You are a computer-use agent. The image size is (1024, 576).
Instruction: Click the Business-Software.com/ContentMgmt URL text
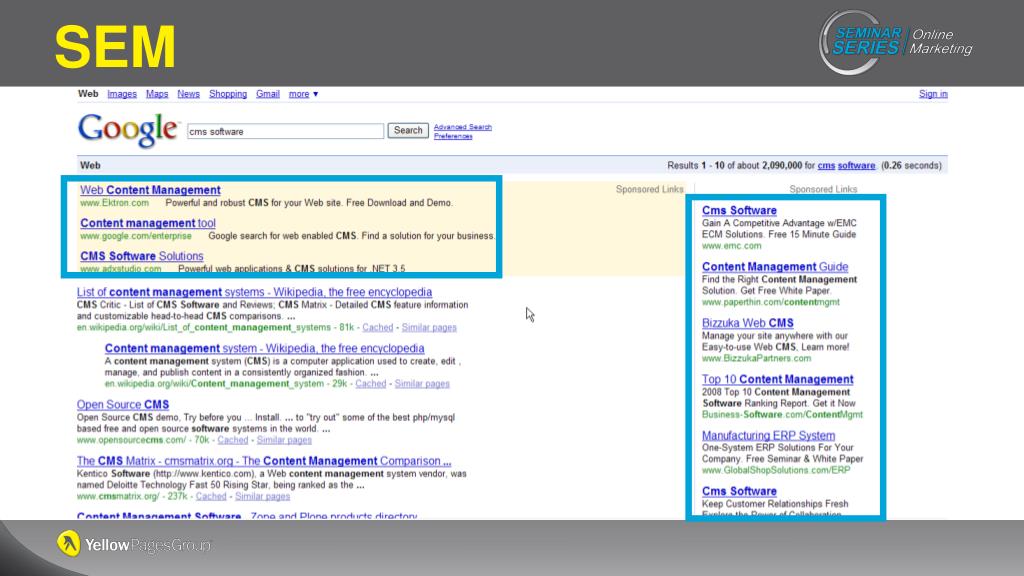pos(782,415)
